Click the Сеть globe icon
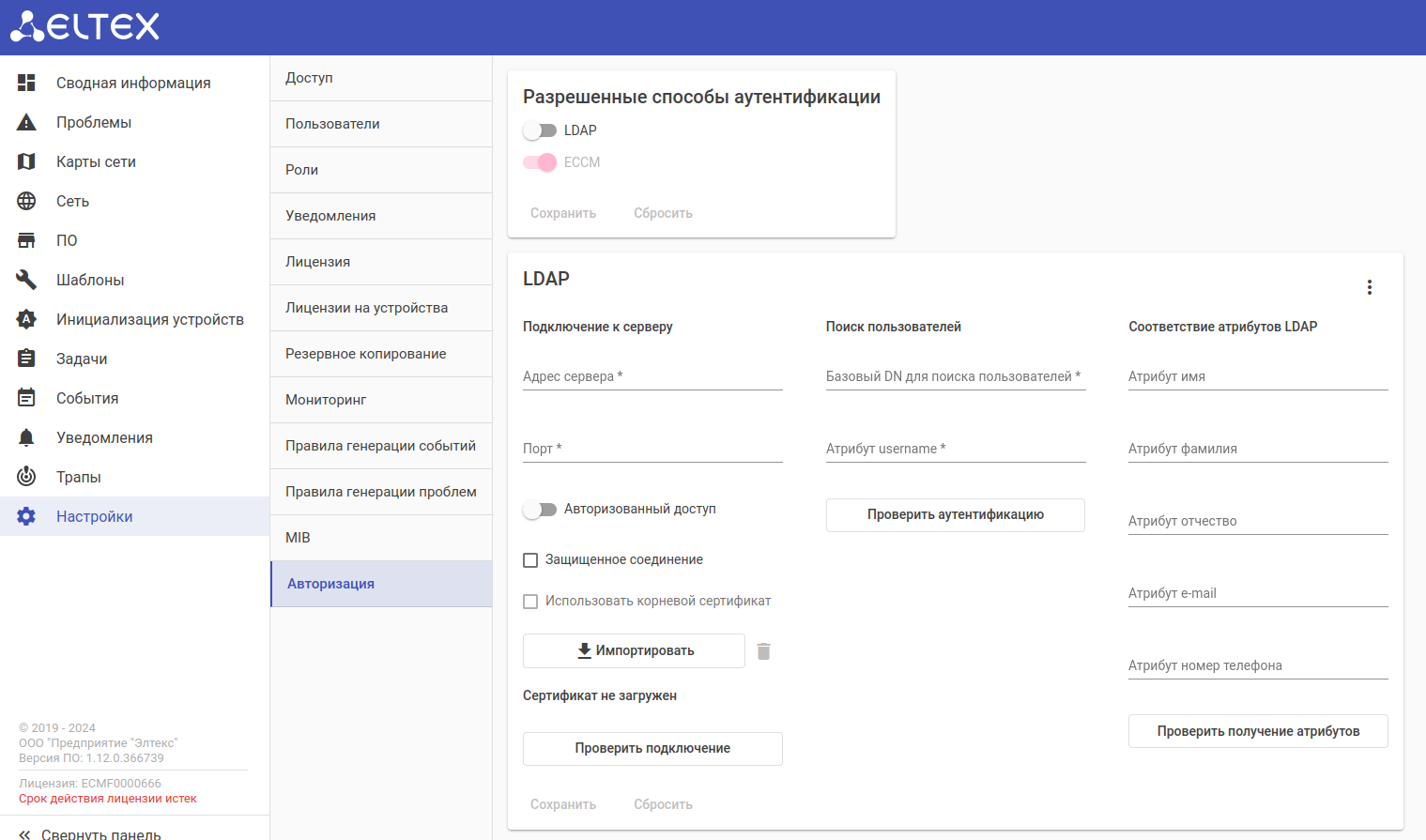Viewport: 1426px width, 840px height. pyautogui.click(x=26, y=202)
